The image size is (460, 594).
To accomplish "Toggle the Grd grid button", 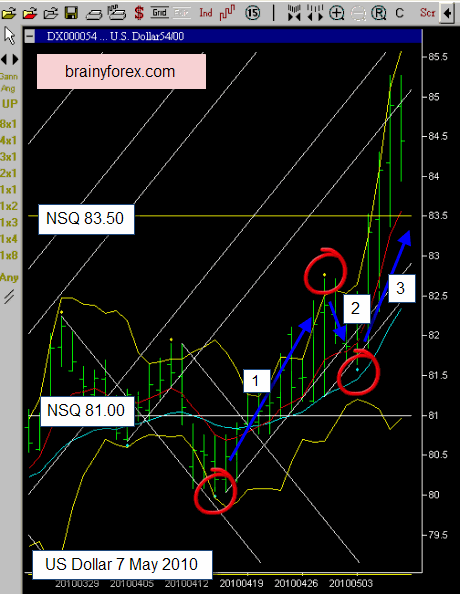I will click(160, 13).
